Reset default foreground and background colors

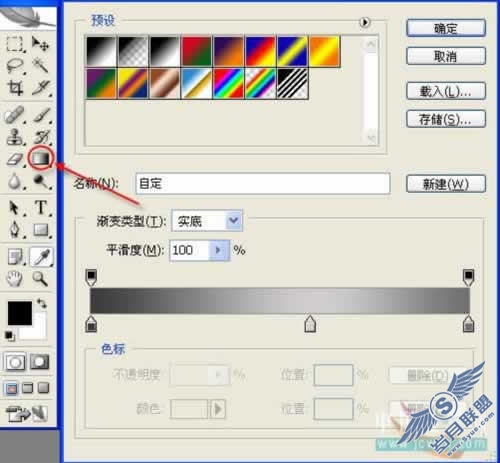tap(9, 335)
